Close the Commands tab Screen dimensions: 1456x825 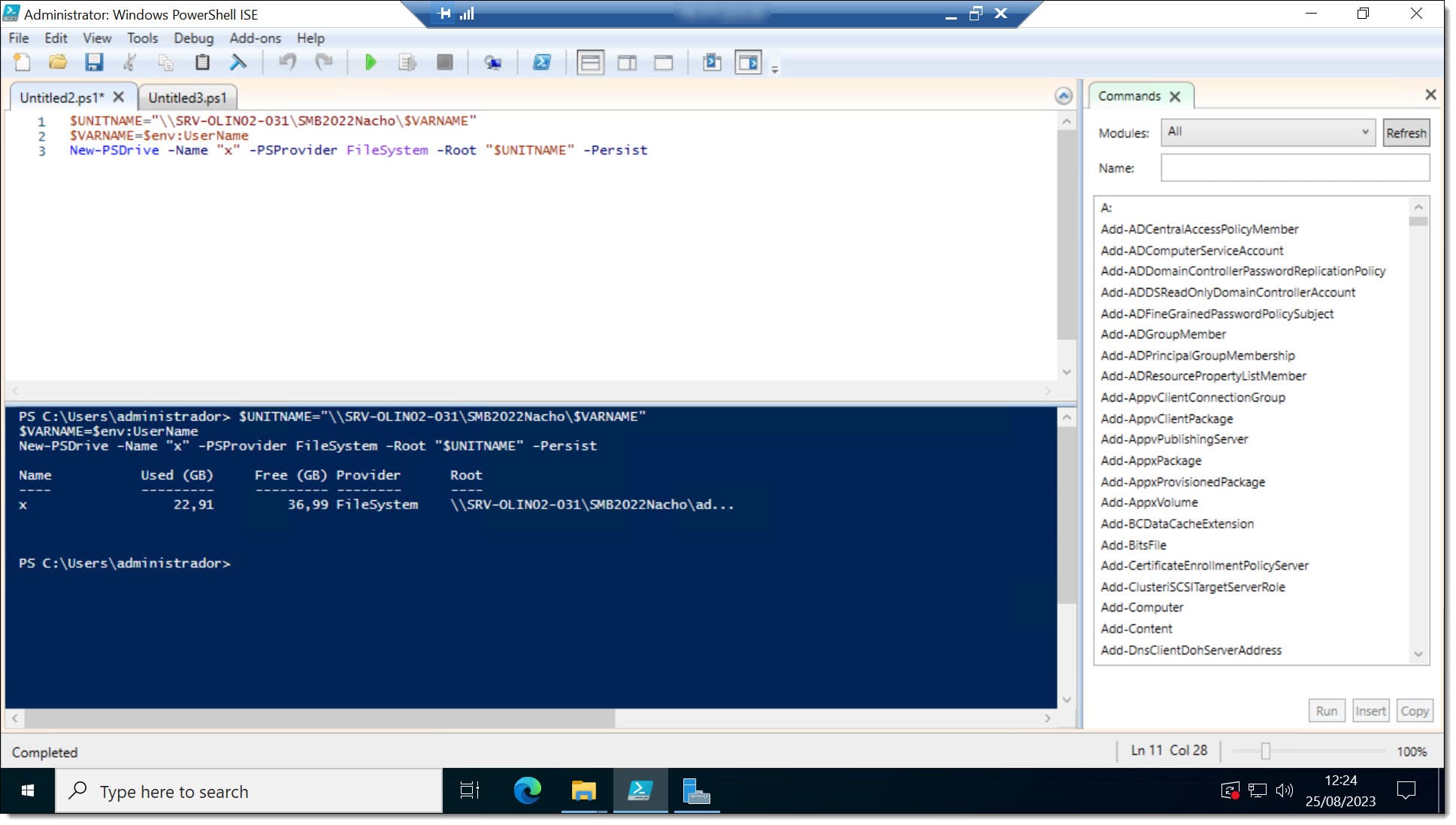click(1175, 96)
